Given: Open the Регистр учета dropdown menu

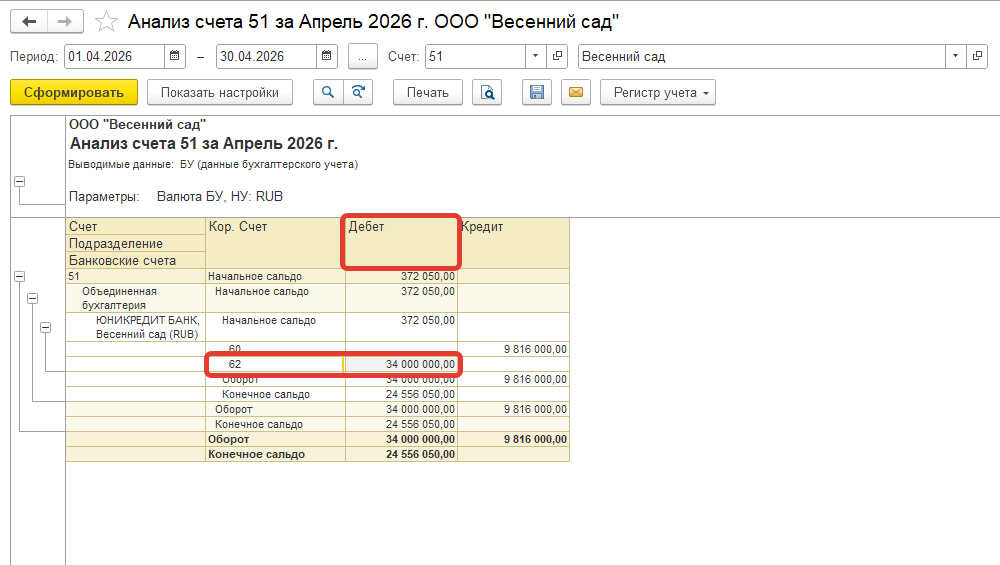Looking at the screenshot, I should point(657,93).
